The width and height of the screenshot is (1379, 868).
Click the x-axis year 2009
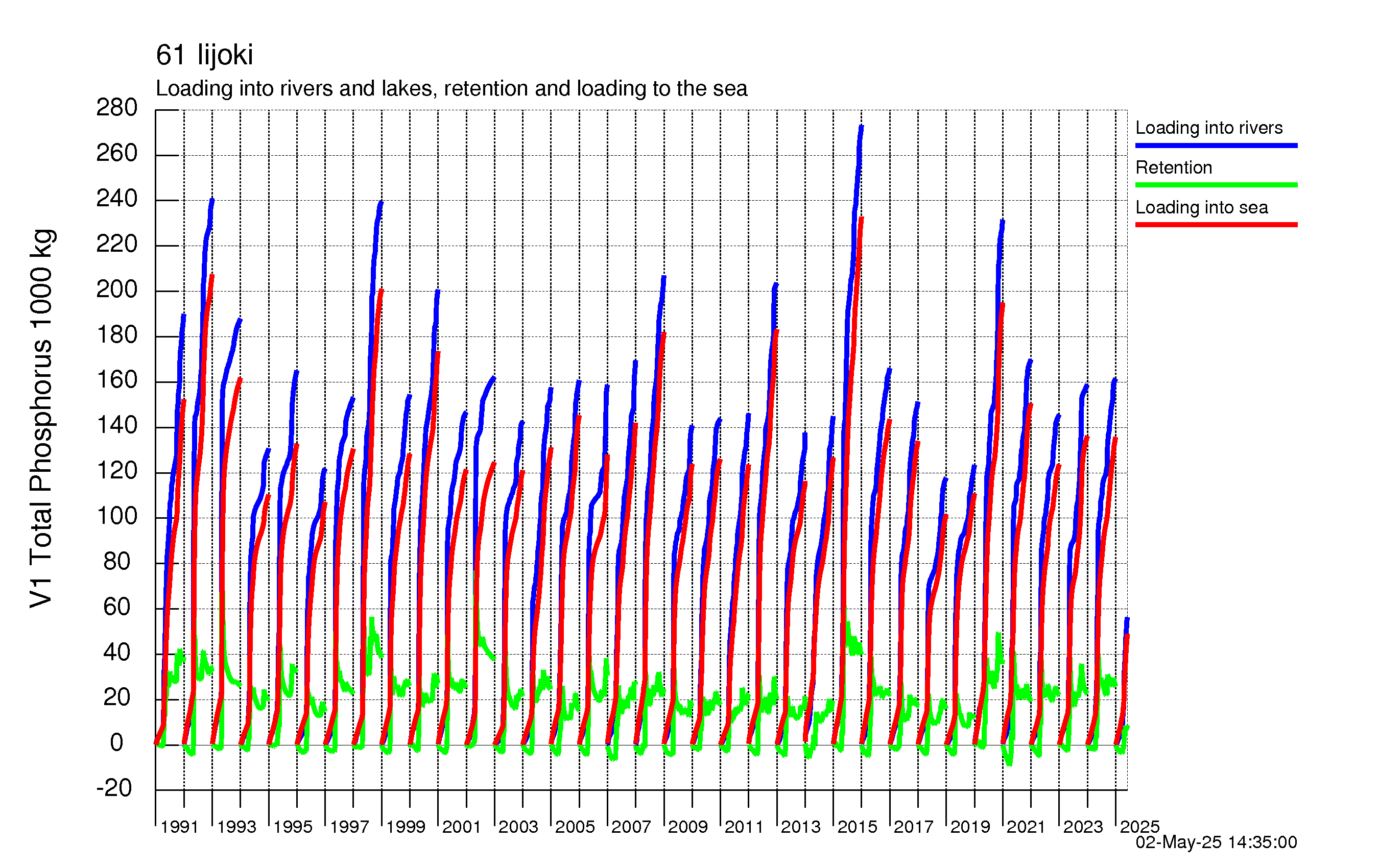[x=688, y=827]
